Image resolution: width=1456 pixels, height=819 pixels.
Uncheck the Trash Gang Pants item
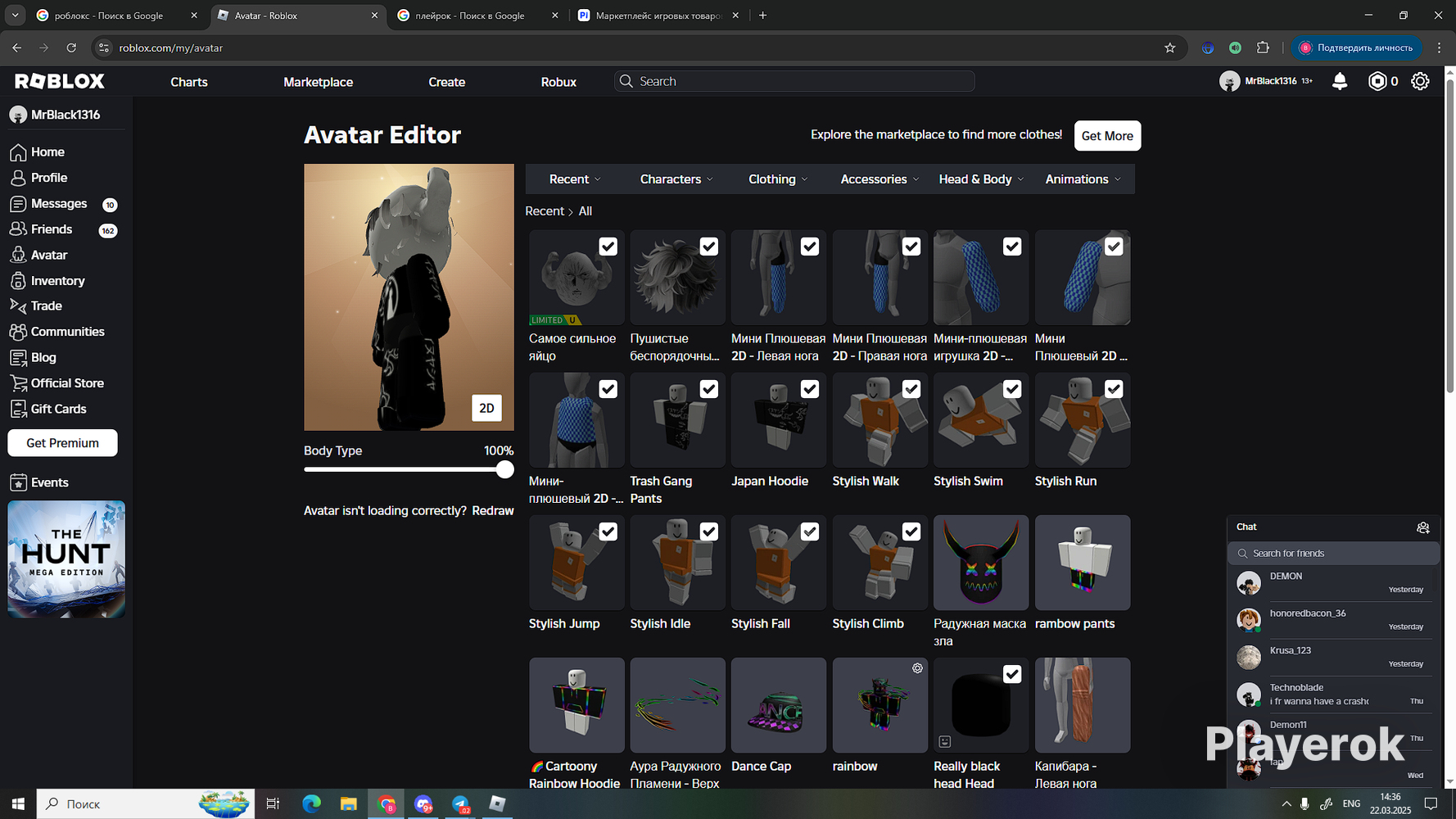click(709, 389)
